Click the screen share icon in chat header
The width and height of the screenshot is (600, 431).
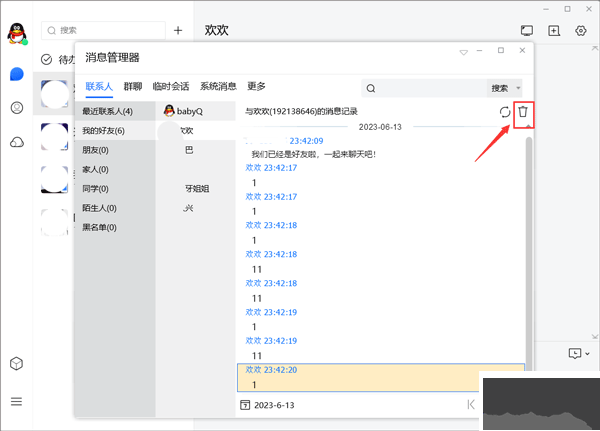pyautogui.click(x=527, y=31)
